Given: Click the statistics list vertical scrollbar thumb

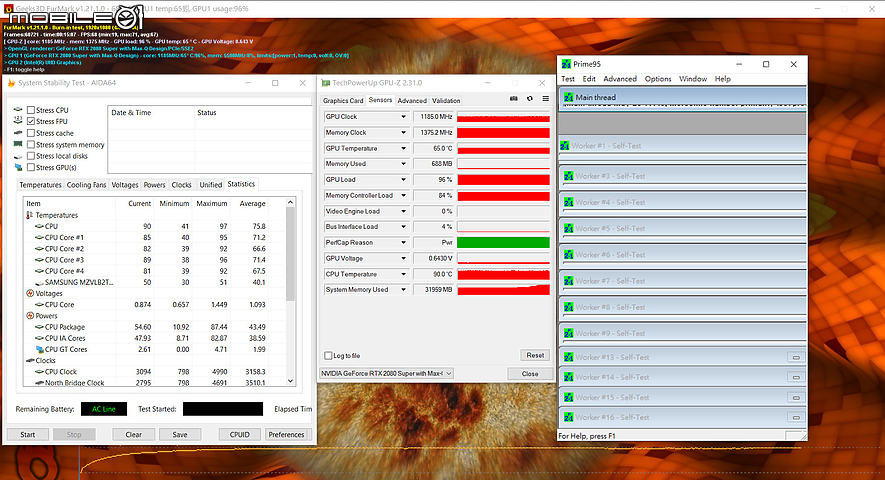Looking at the screenshot, I should pyautogui.click(x=291, y=254).
